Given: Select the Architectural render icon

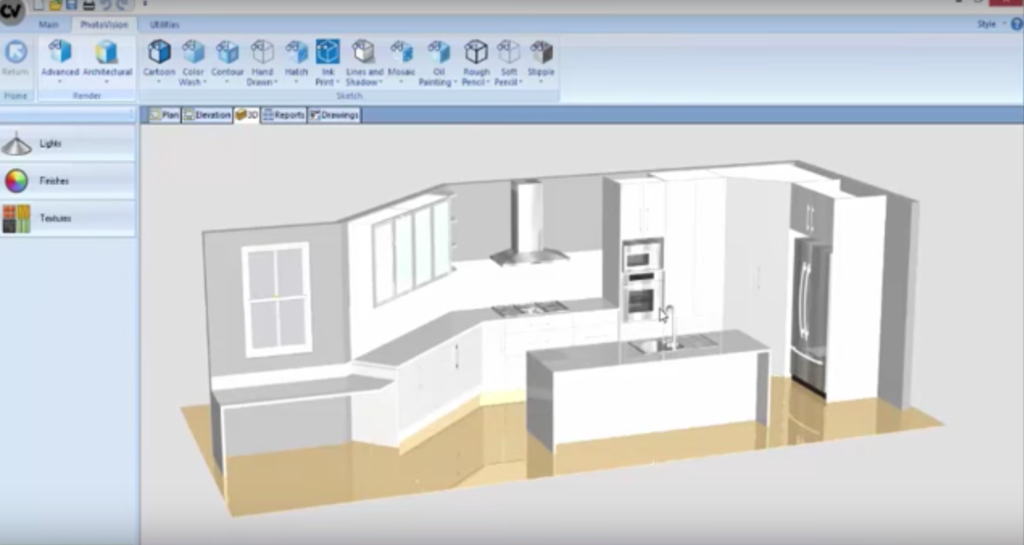Looking at the screenshot, I should (x=106, y=52).
